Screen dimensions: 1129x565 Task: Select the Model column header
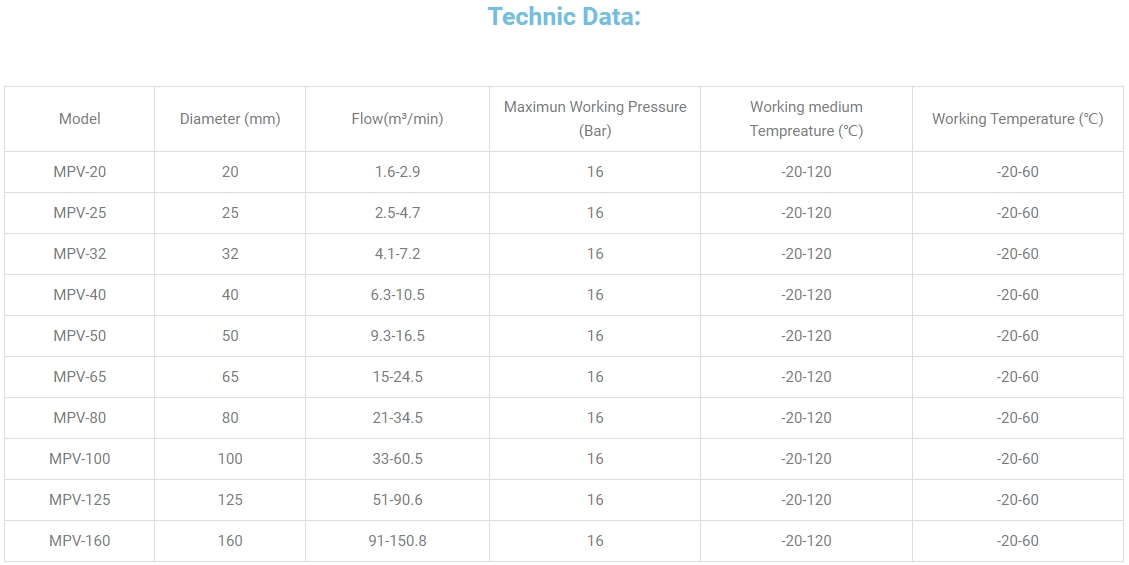tap(80, 119)
